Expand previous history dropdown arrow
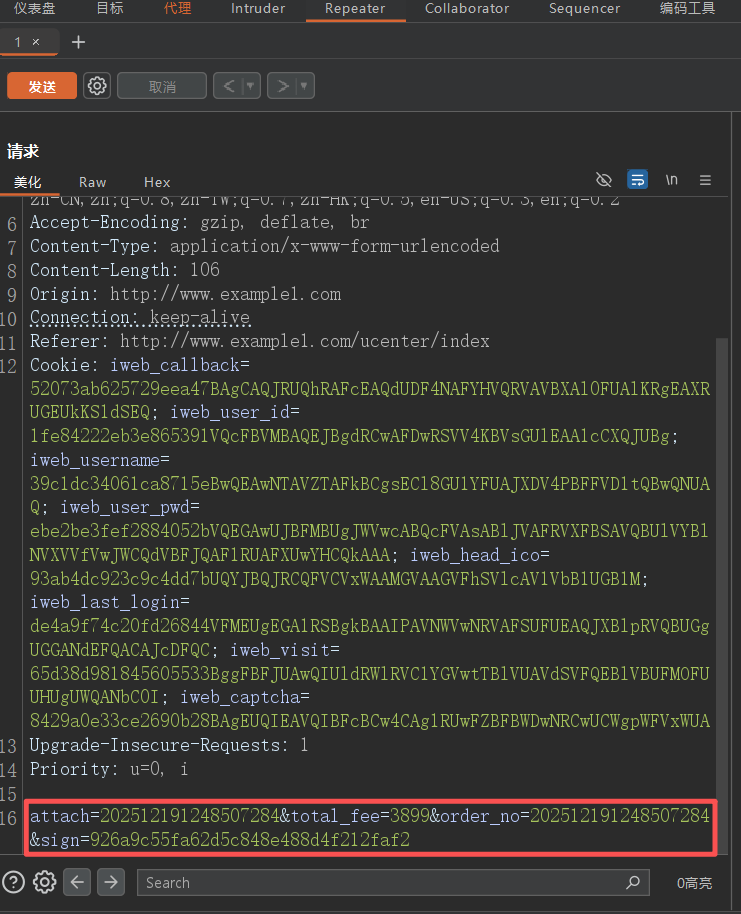741x914 pixels. 251,86
